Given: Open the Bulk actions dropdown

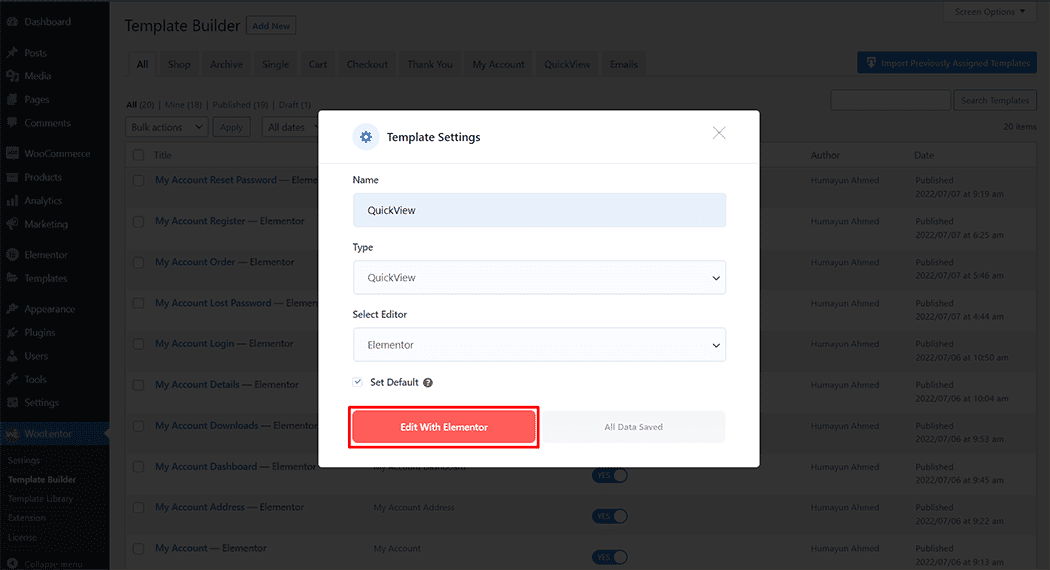Looking at the screenshot, I should (x=167, y=127).
